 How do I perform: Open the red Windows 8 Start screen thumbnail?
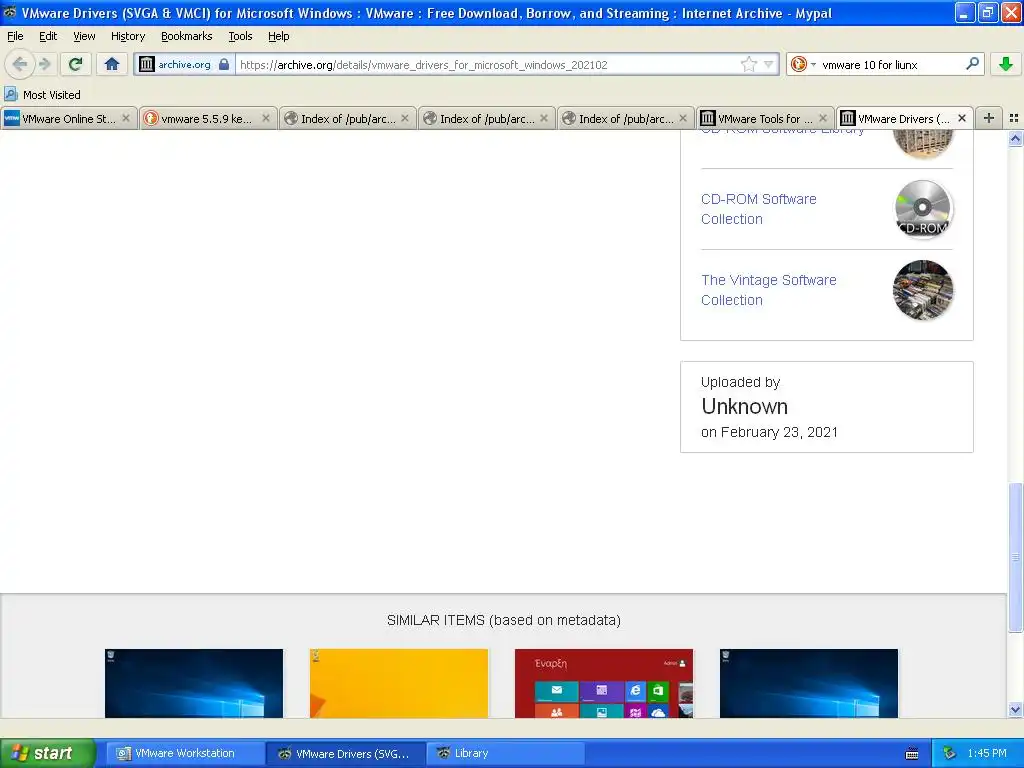(603, 683)
